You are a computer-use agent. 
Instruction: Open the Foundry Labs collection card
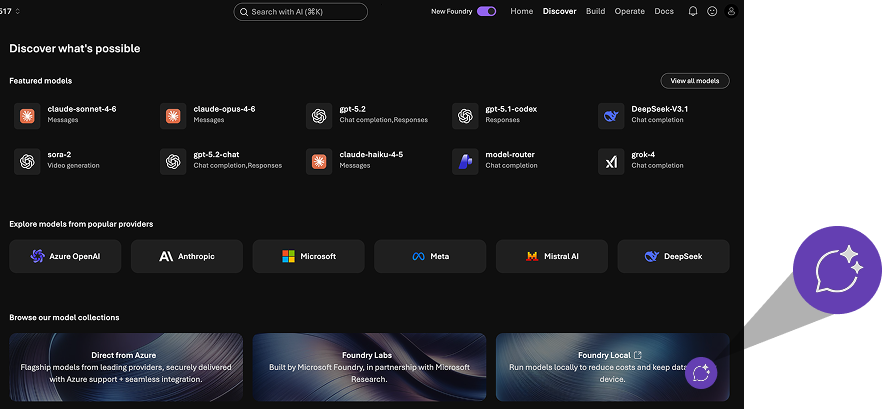tap(369, 367)
